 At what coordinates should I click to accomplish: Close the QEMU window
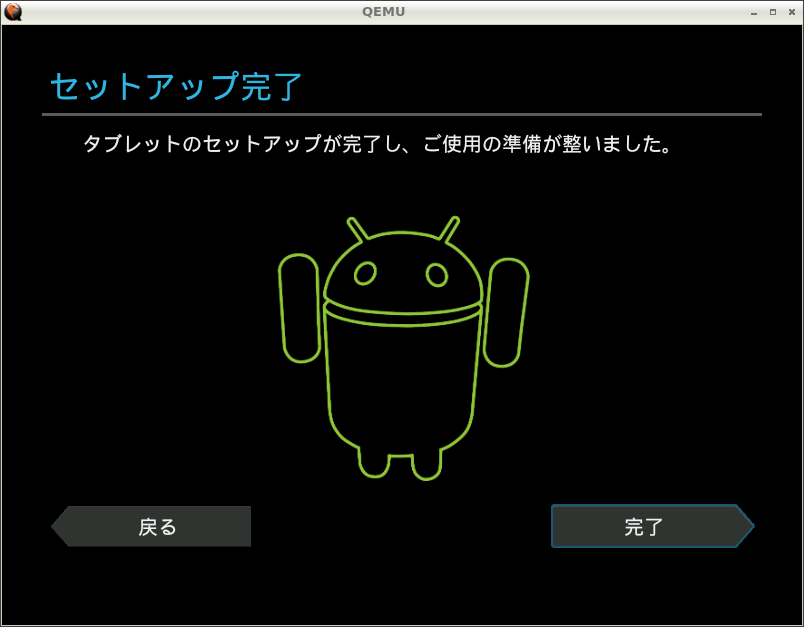(792, 12)
